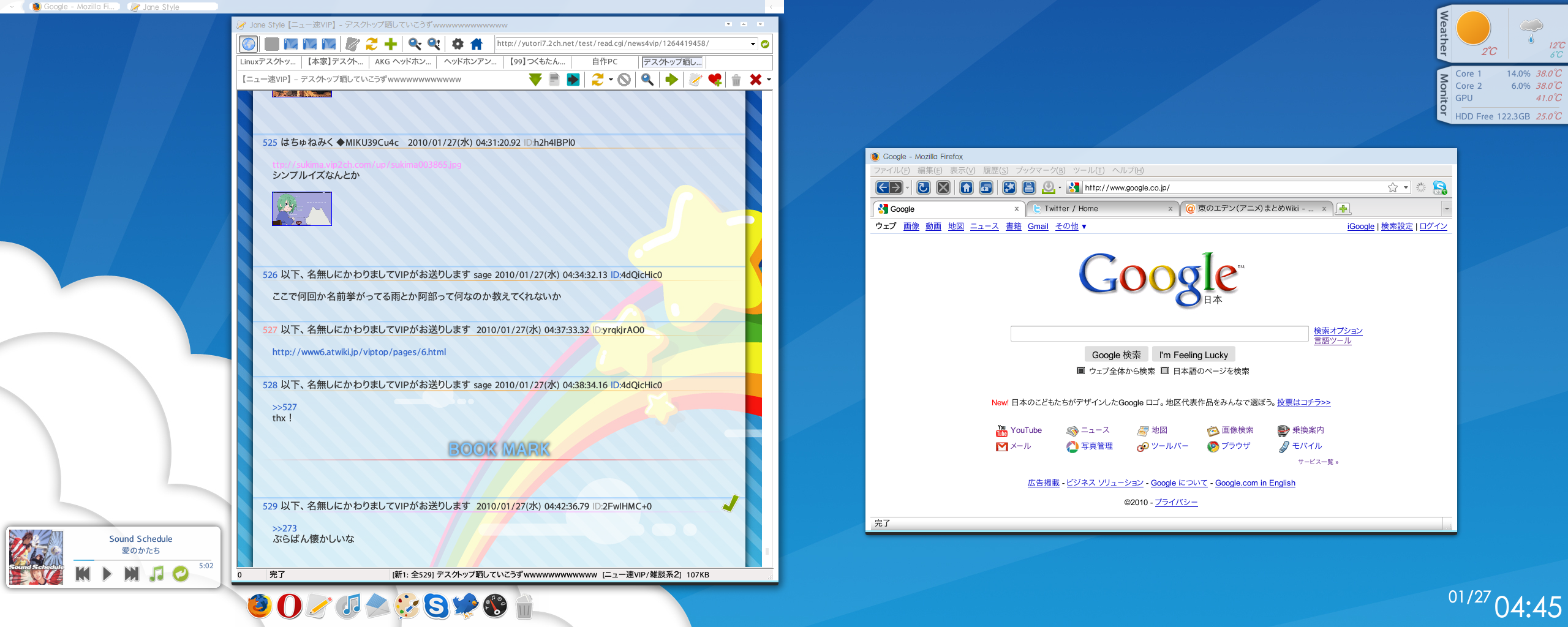Click the blue home icon in Jane Style
Screen dimensions: 1568x627
pos(477,44)
